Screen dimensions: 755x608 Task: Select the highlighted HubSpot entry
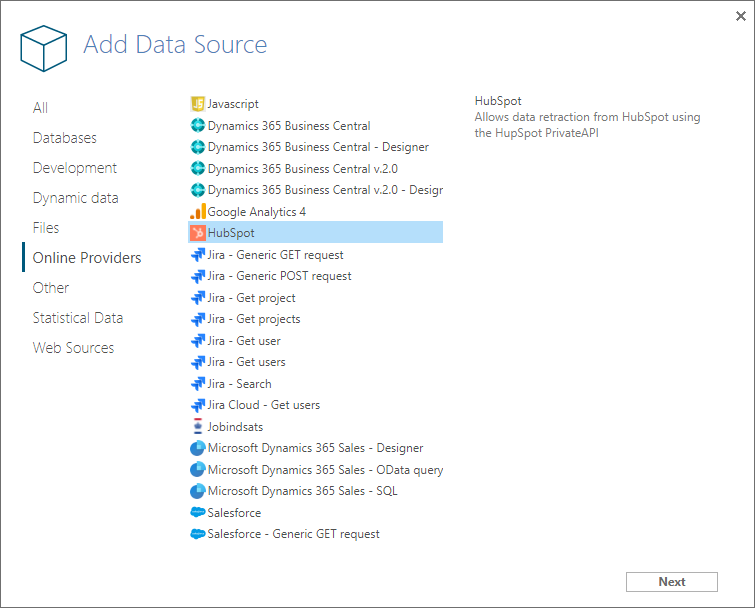coord(315,233)
